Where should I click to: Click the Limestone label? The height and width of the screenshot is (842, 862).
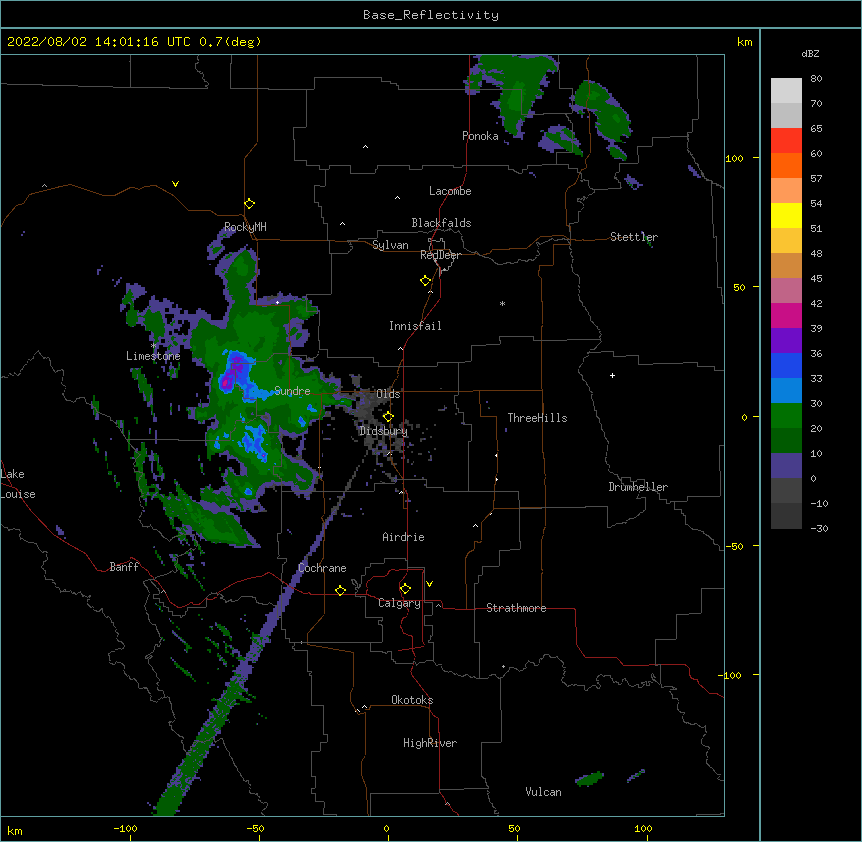pos(153,356)
